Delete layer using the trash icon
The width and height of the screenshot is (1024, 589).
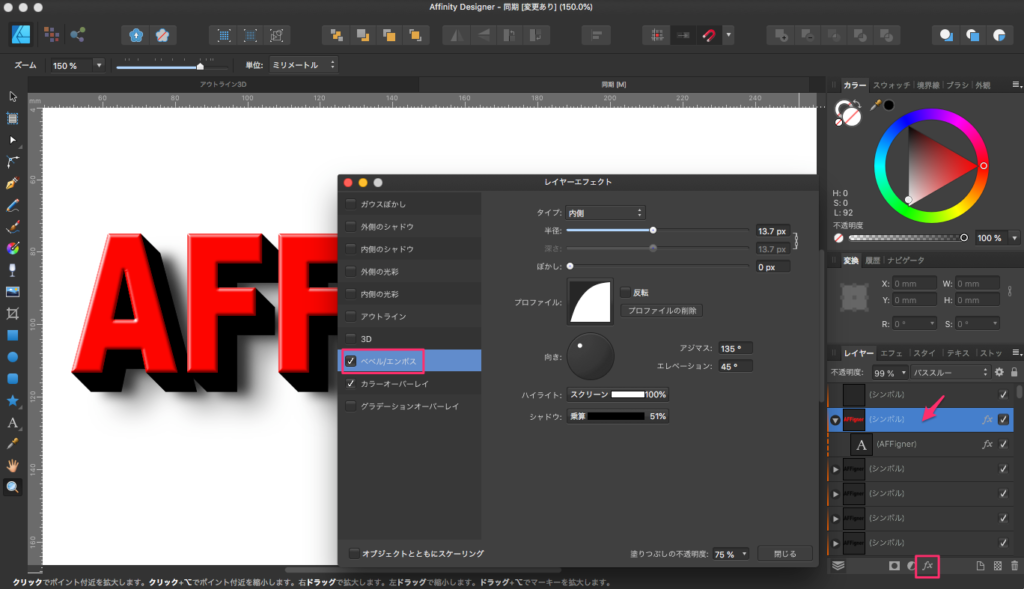(x=1014, y=566)
